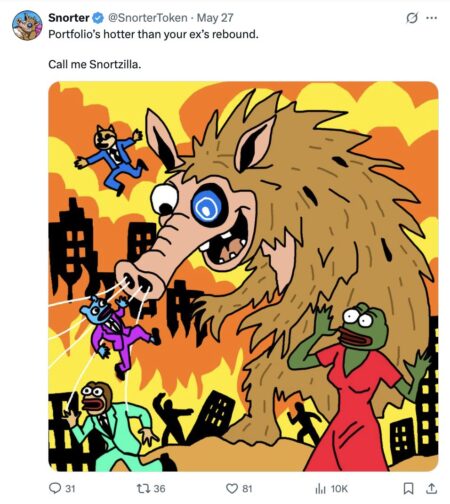Open the May 27 timestamp link
The image size is (450, 504).
tap(215, 18)
